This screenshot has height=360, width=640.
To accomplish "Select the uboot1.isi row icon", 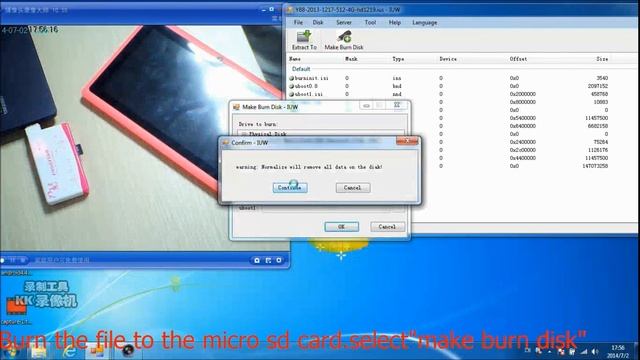I will pos(291,94).
